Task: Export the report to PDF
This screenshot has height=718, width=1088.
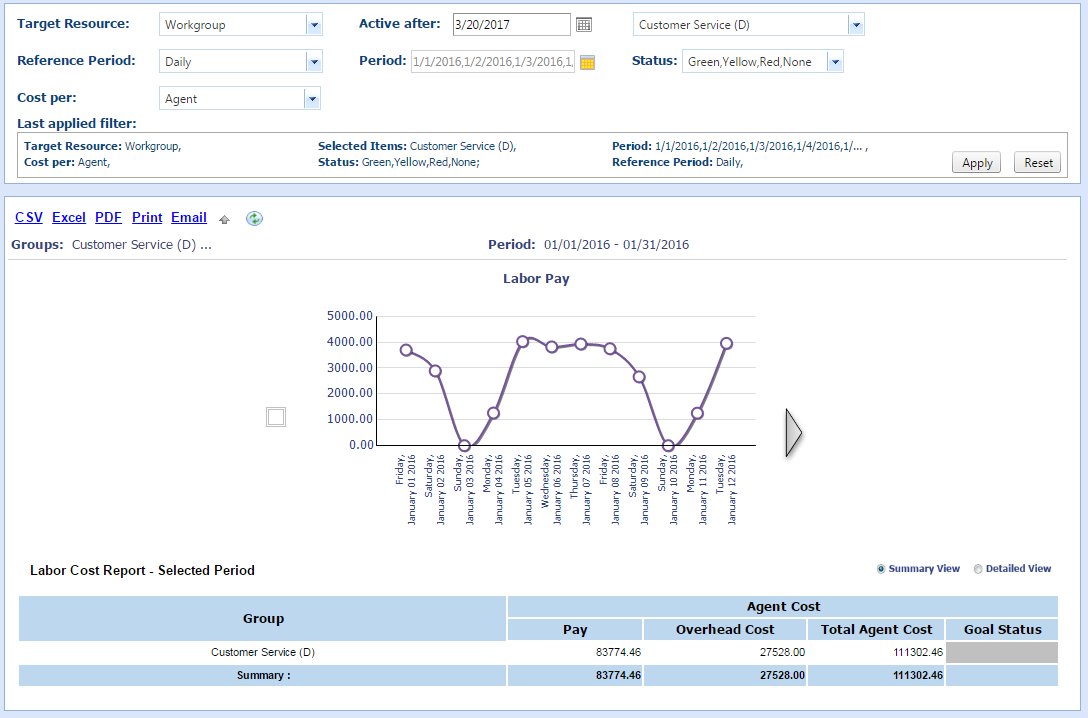Action: coord(108,217)
